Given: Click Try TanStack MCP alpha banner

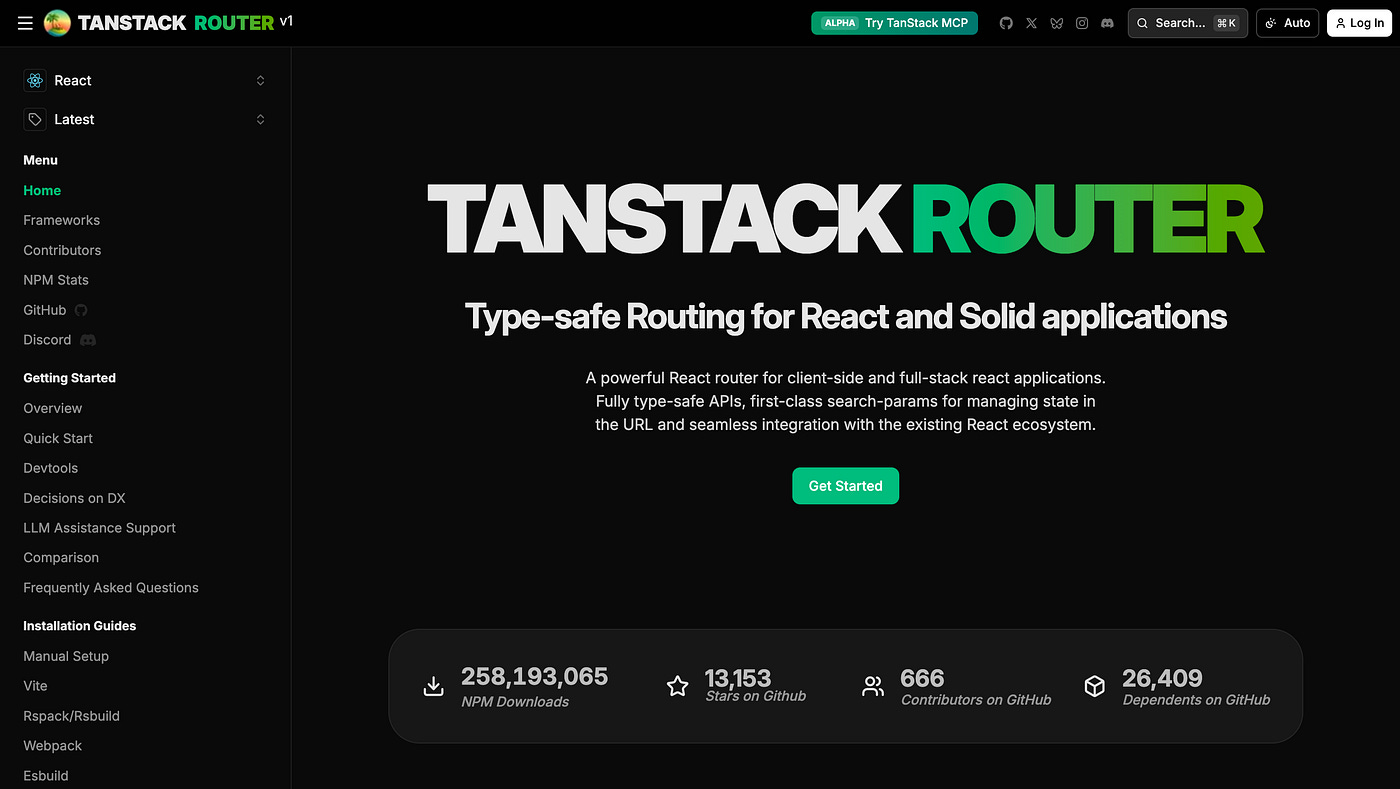Looking at the screenshot, I should click(895, 23).
